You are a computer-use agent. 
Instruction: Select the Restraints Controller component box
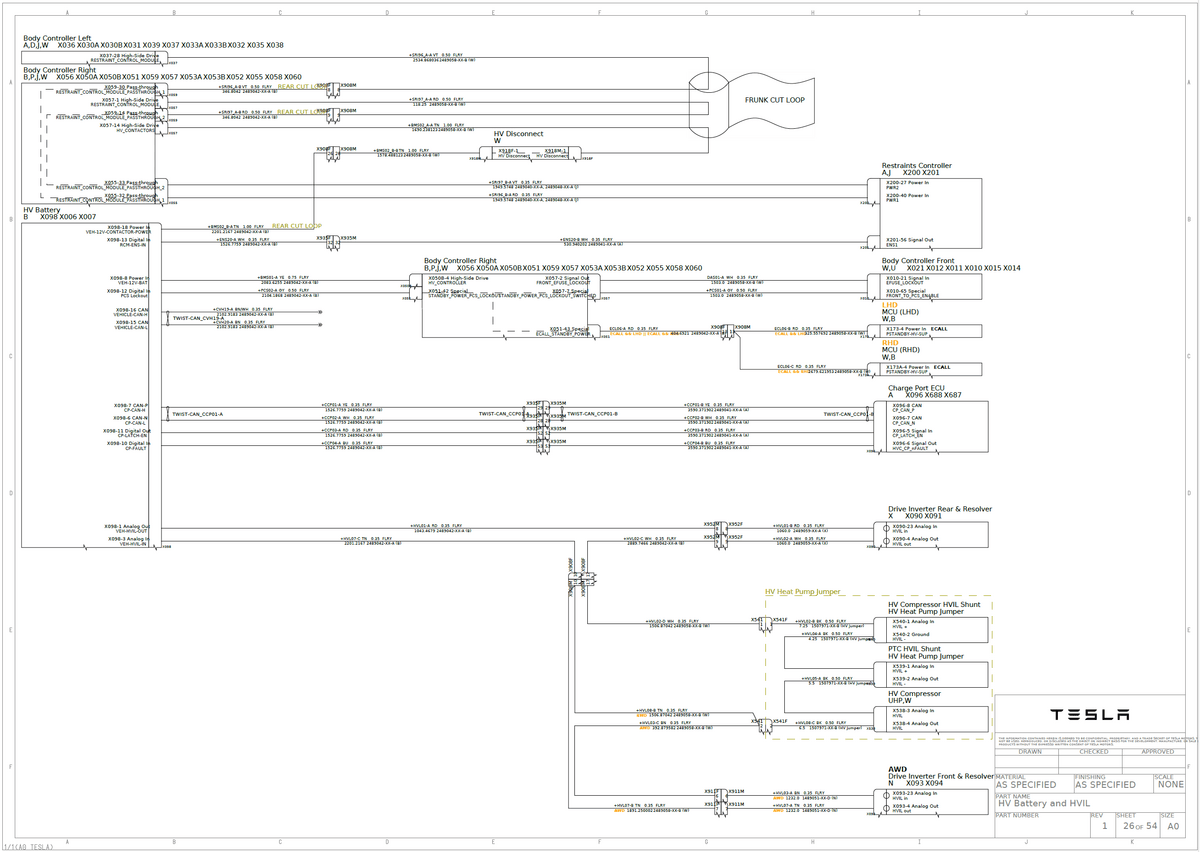click(x=929, y=213)
